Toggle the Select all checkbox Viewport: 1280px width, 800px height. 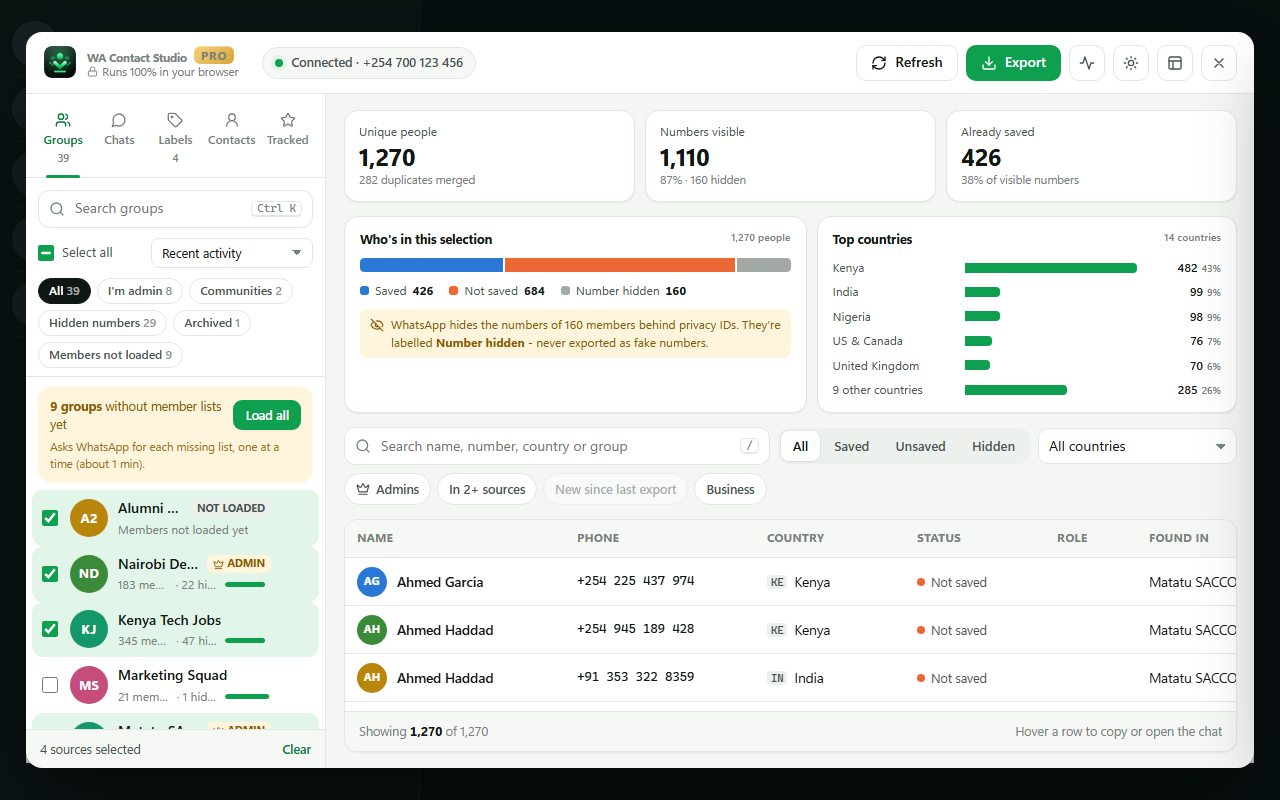pyautogui.click(x=46, y=253)
